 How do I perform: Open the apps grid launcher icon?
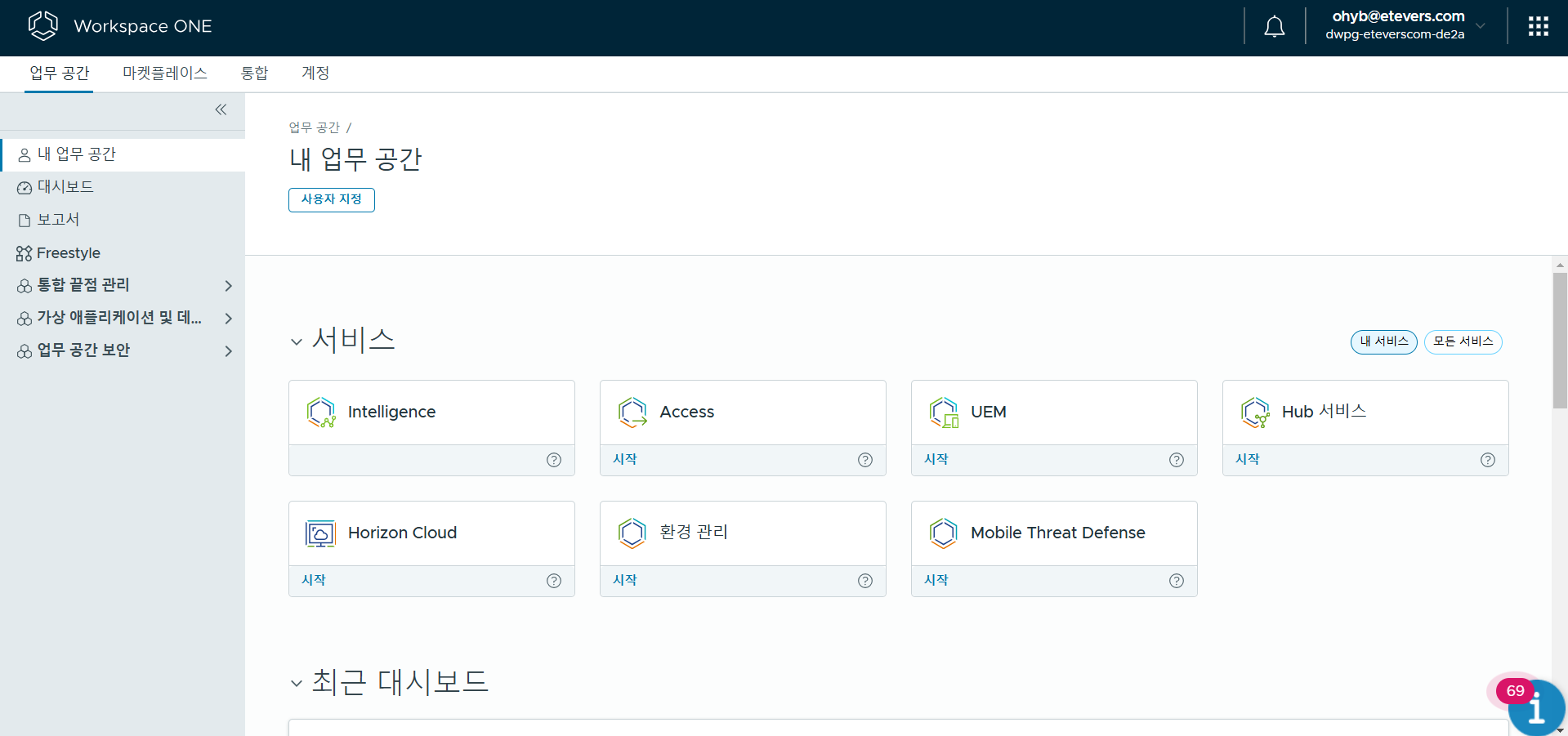[1538, 27]
